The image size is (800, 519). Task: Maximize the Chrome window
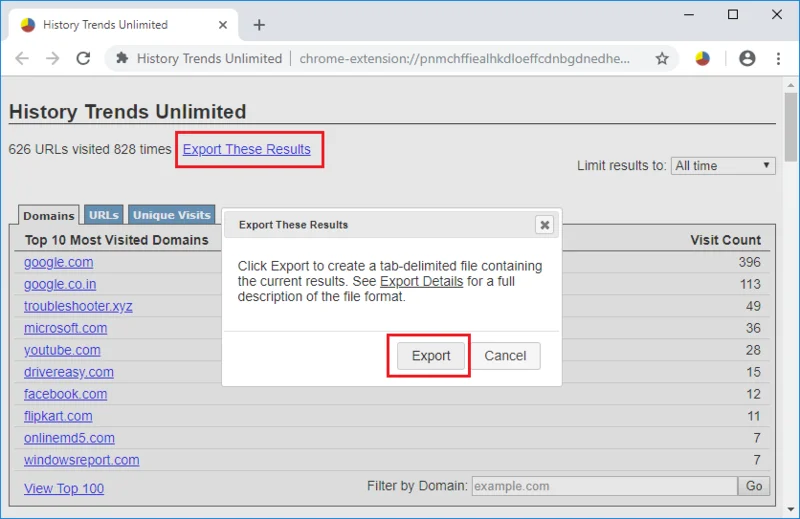733,15
